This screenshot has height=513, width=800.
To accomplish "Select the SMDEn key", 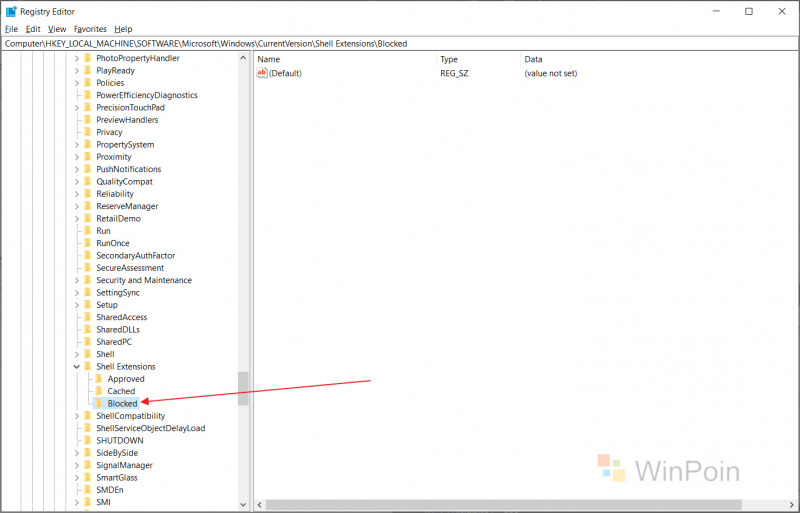I will [x=110, y=490].
